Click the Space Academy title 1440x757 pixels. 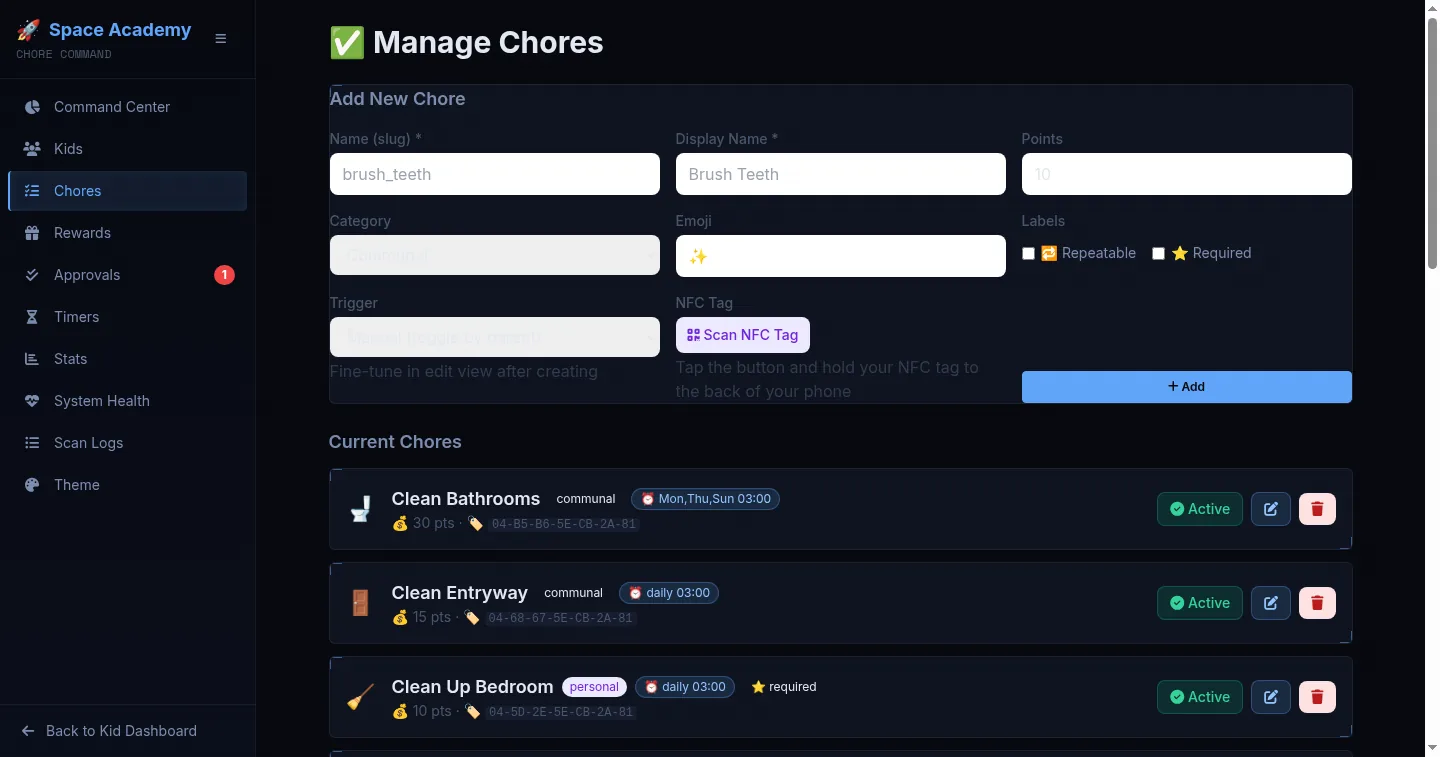pos(120,30)
